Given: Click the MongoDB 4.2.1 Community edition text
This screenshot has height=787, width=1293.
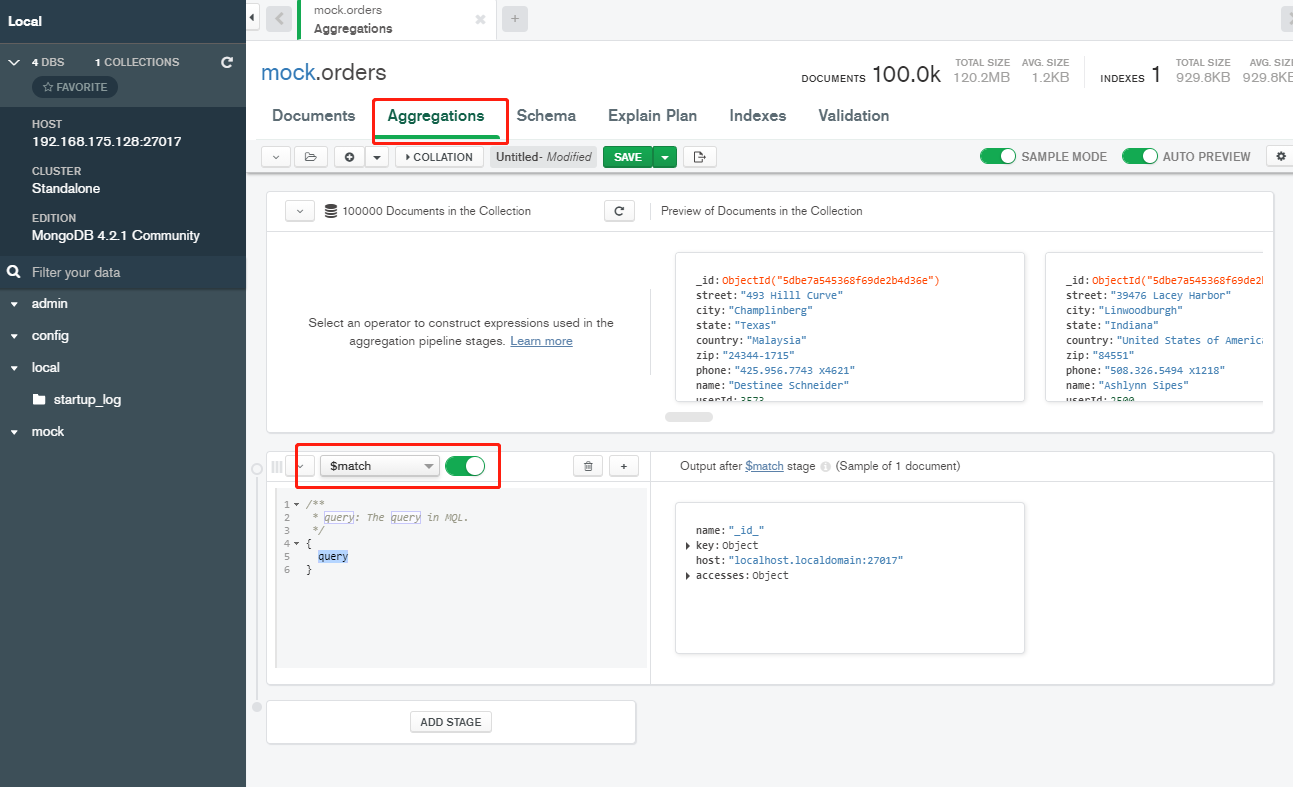Looking at the screenshot, I should 116,236.
